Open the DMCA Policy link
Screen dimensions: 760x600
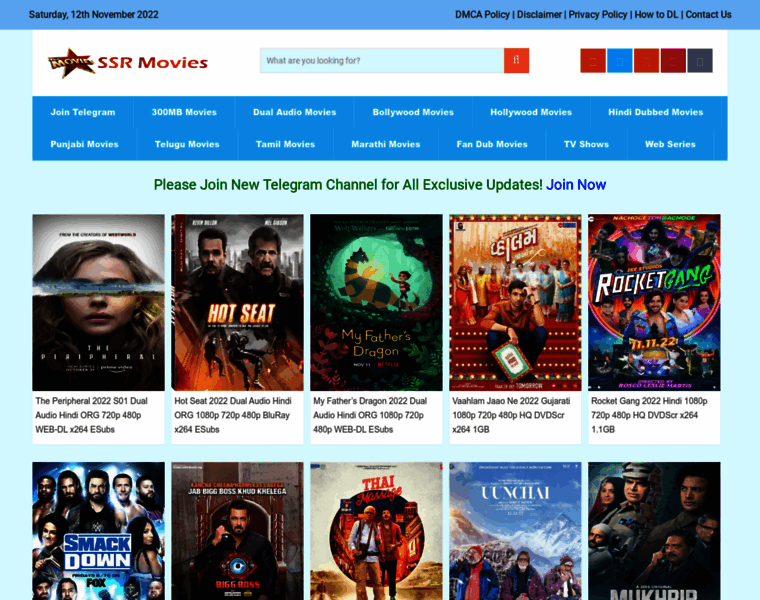(x=482, y=15)
